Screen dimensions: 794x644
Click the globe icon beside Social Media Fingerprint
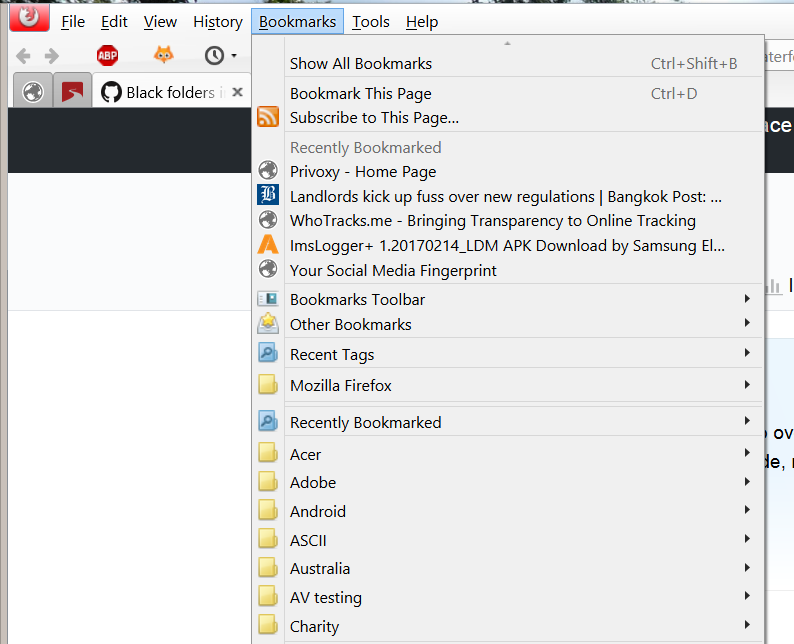[x=268, y=269]
